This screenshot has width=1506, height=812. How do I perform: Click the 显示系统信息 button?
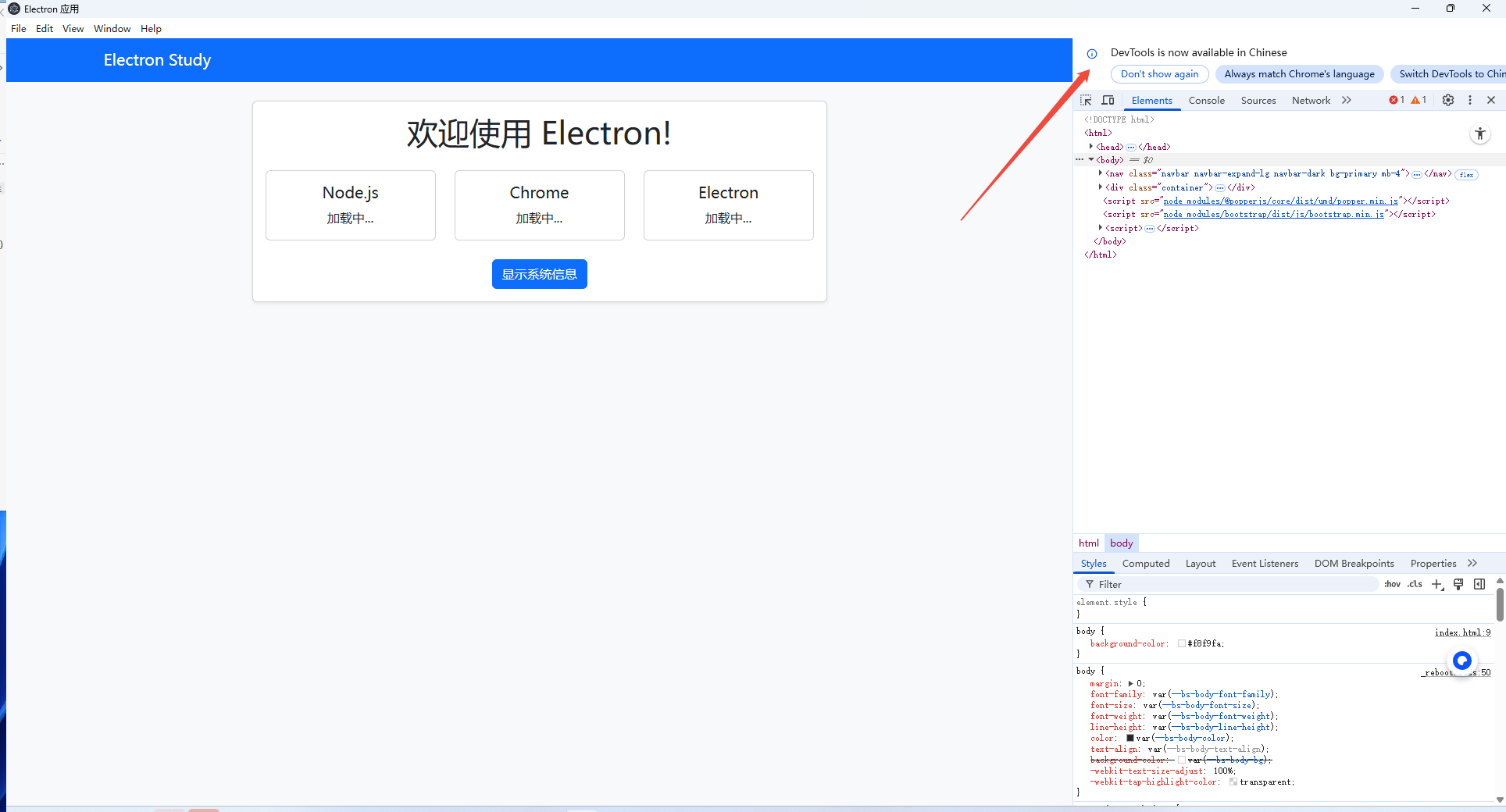540,274
